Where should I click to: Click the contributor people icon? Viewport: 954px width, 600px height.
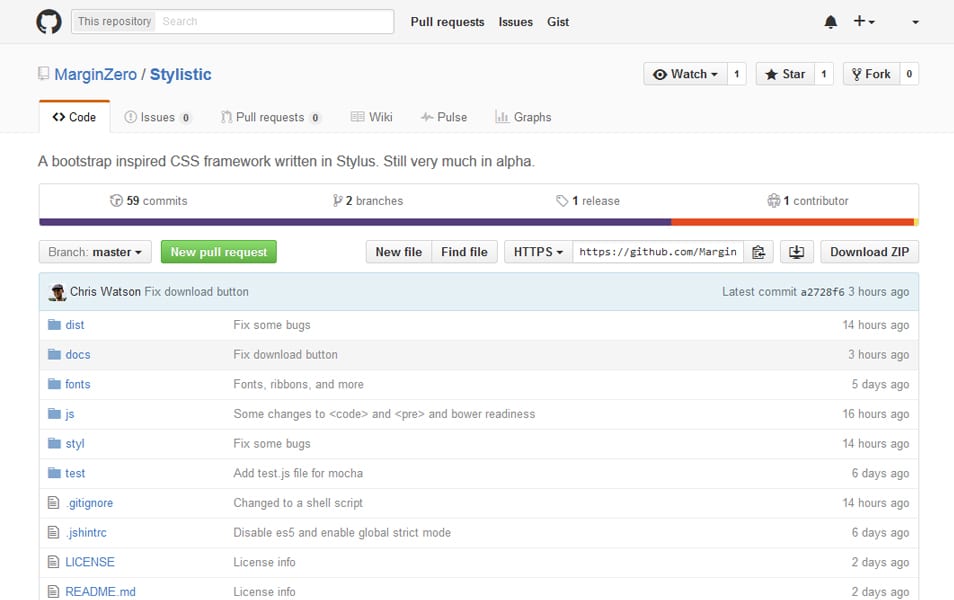773,200
